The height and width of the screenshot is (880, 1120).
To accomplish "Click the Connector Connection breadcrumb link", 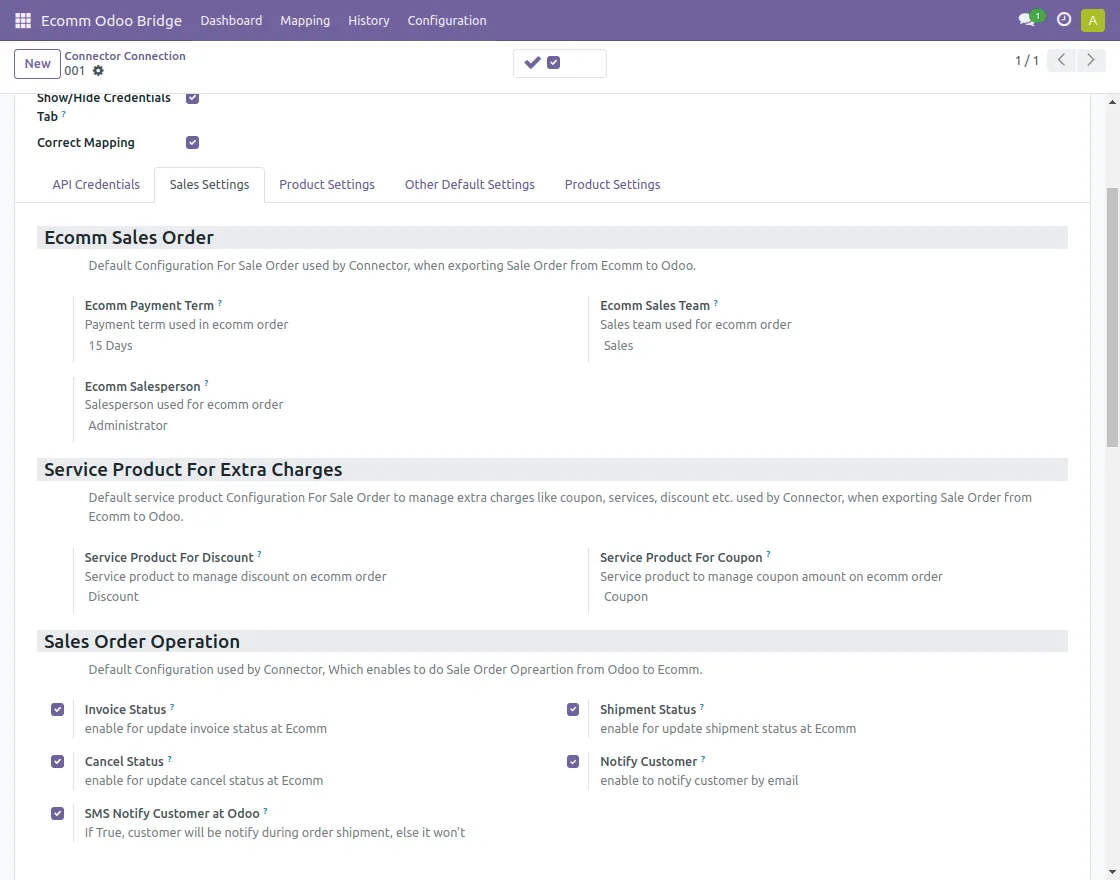I will click(x=125, y=56).
